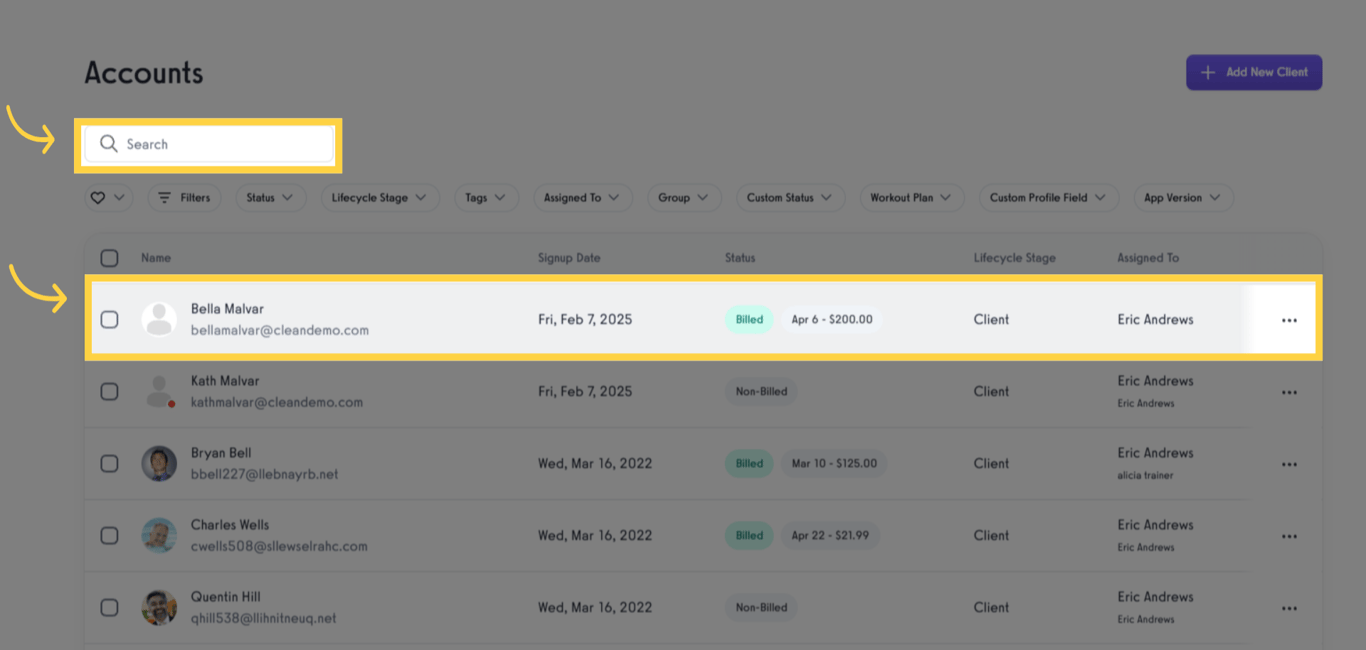
Task: Check the select-all checkbox in the header
Action: (109, 257)
